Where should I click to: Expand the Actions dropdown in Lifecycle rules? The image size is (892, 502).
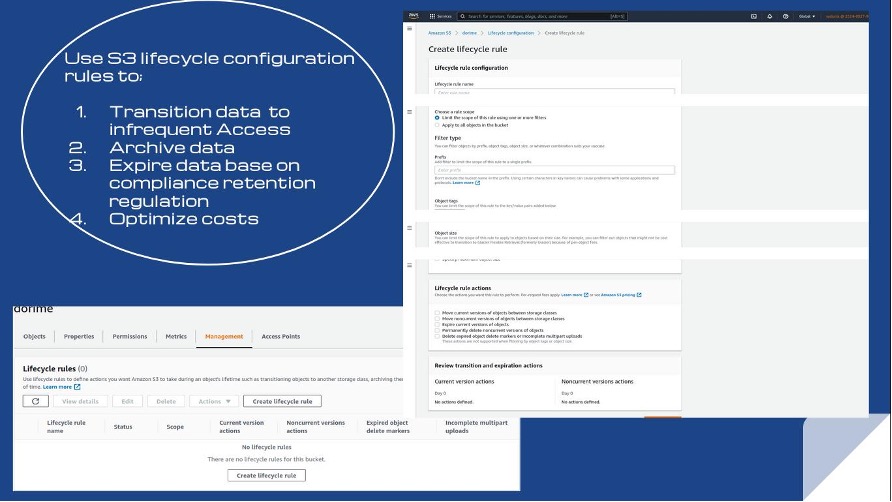point(215,401)
